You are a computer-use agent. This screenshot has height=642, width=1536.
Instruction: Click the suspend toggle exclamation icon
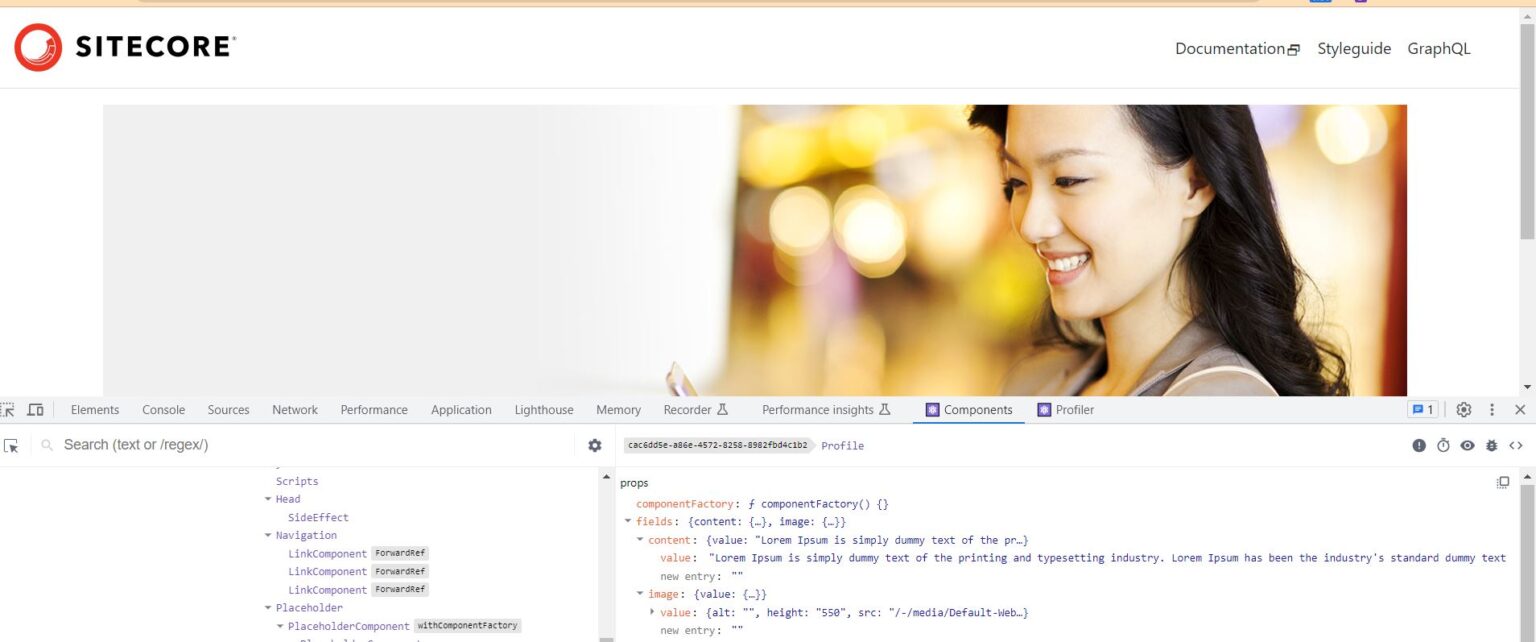1419,445
